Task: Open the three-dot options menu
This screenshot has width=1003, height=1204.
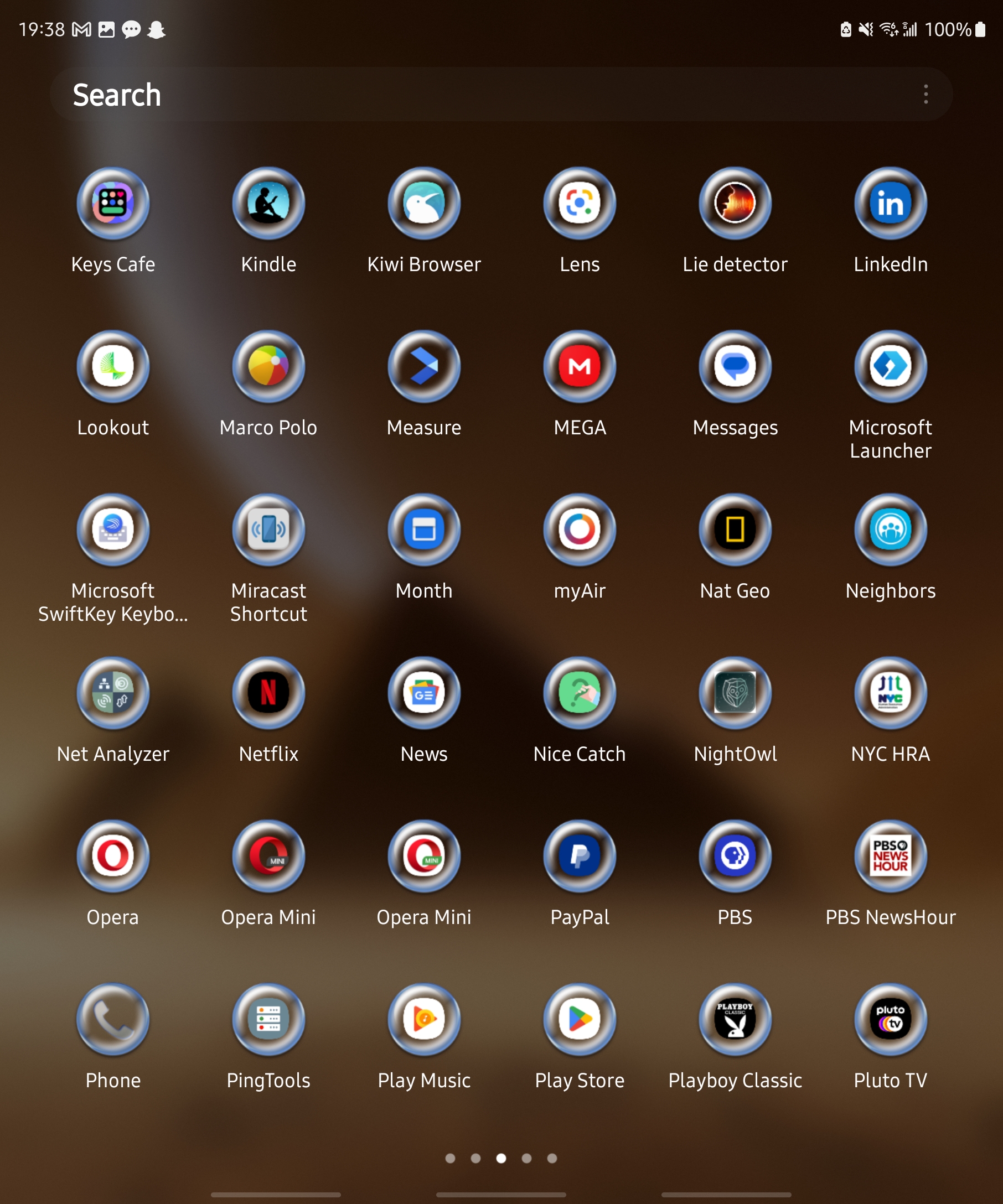Action: (x=926, y=94)
